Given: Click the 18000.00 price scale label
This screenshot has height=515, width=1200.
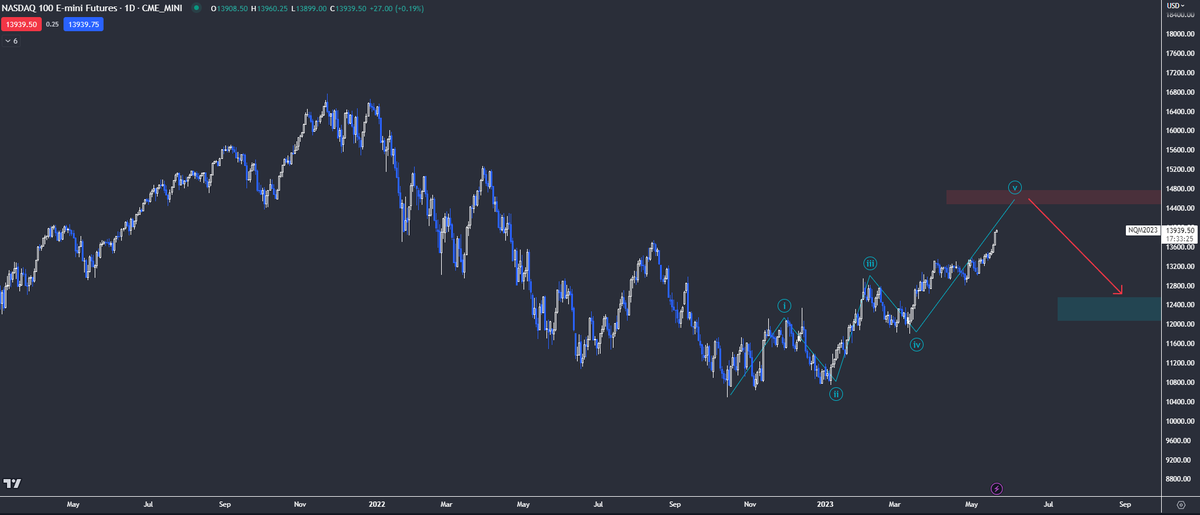Looking at the screenshot, I should coord(1181,33).
